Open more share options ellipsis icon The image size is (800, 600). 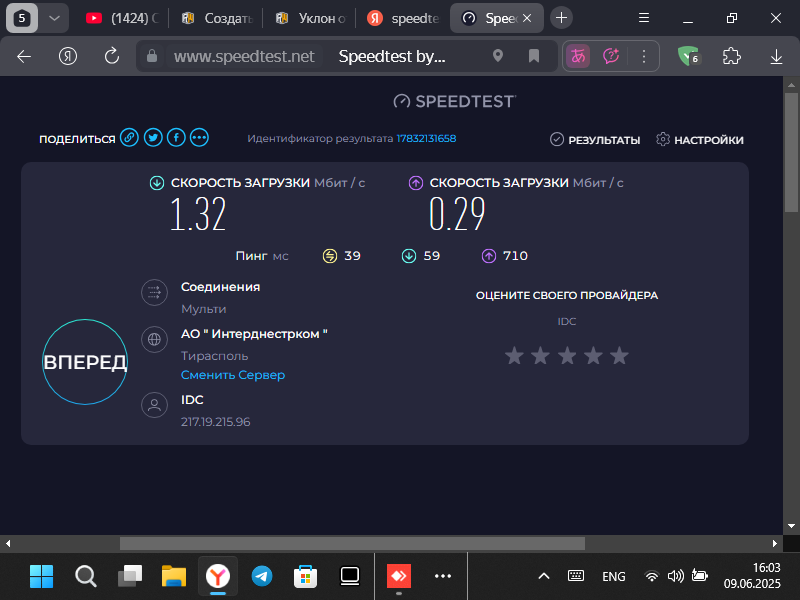[x=199, y=137]
